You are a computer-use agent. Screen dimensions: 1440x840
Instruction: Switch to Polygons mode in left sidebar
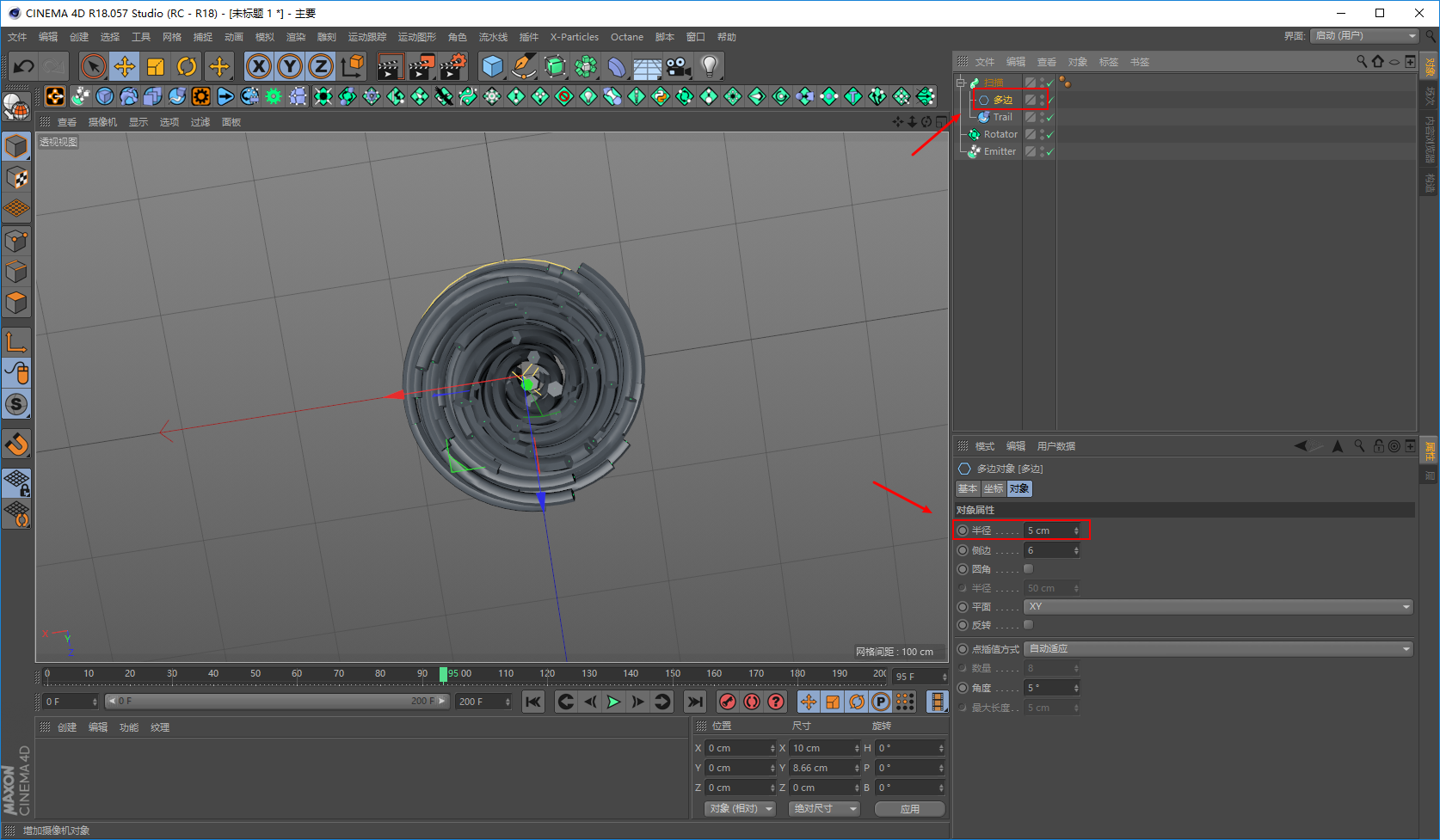pyautogui.click(x=16, y=303)
